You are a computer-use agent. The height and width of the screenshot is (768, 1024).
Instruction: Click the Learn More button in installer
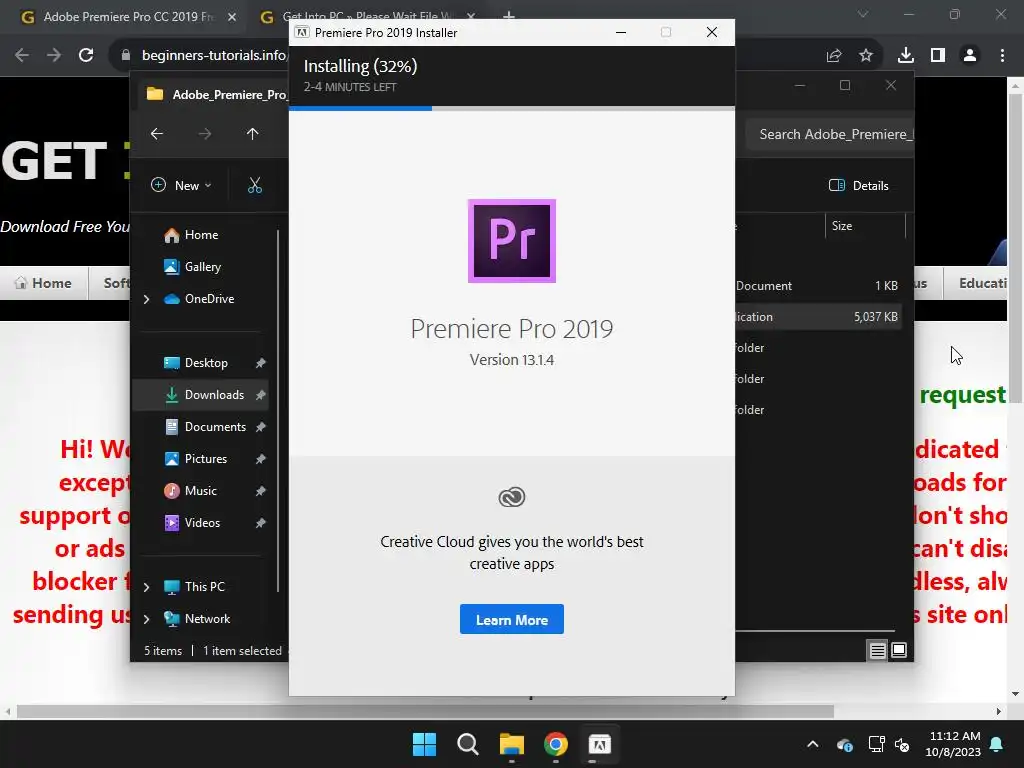[511, 619]
